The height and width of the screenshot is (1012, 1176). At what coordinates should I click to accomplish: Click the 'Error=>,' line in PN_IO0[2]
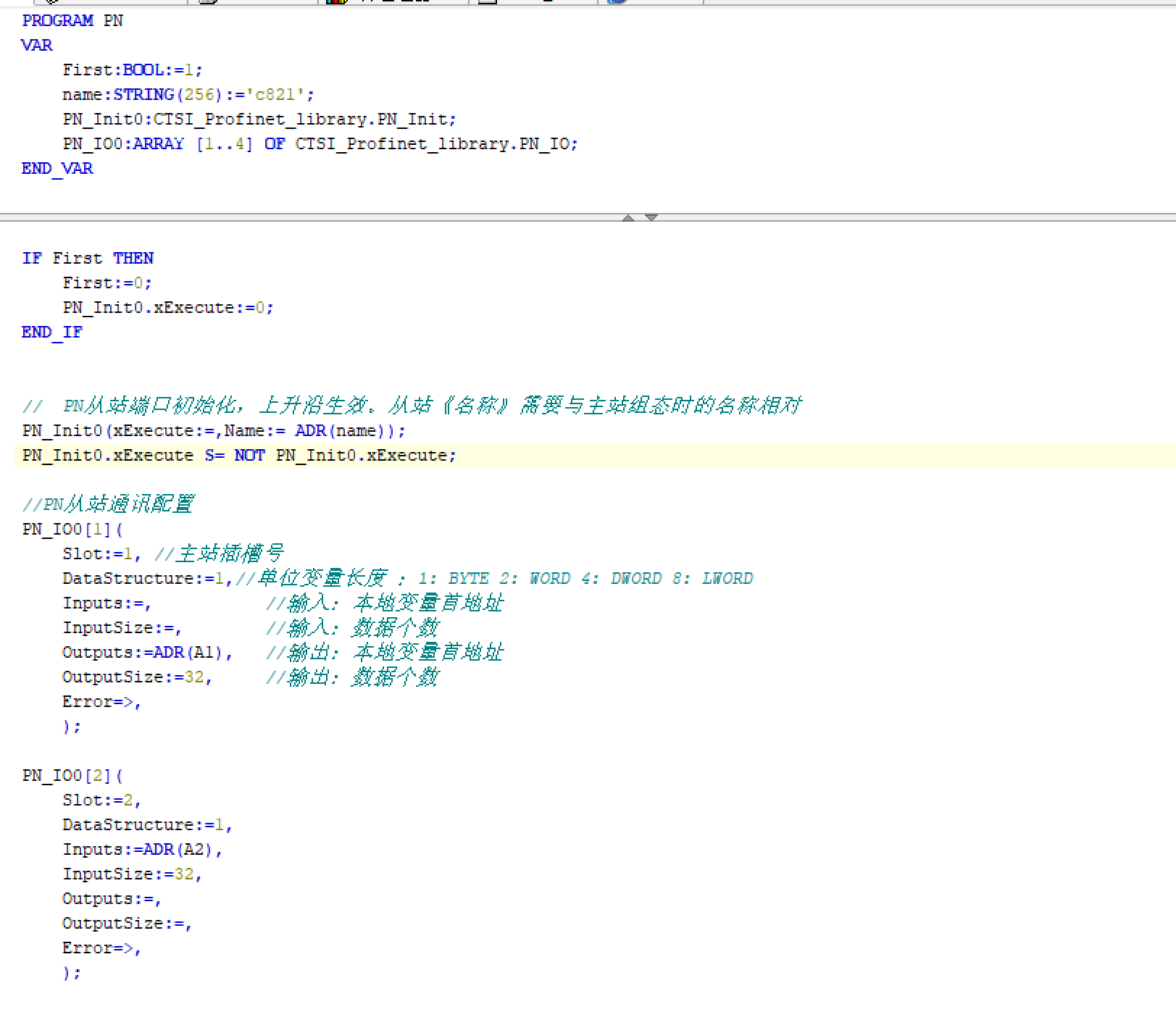tap(102, 948)
